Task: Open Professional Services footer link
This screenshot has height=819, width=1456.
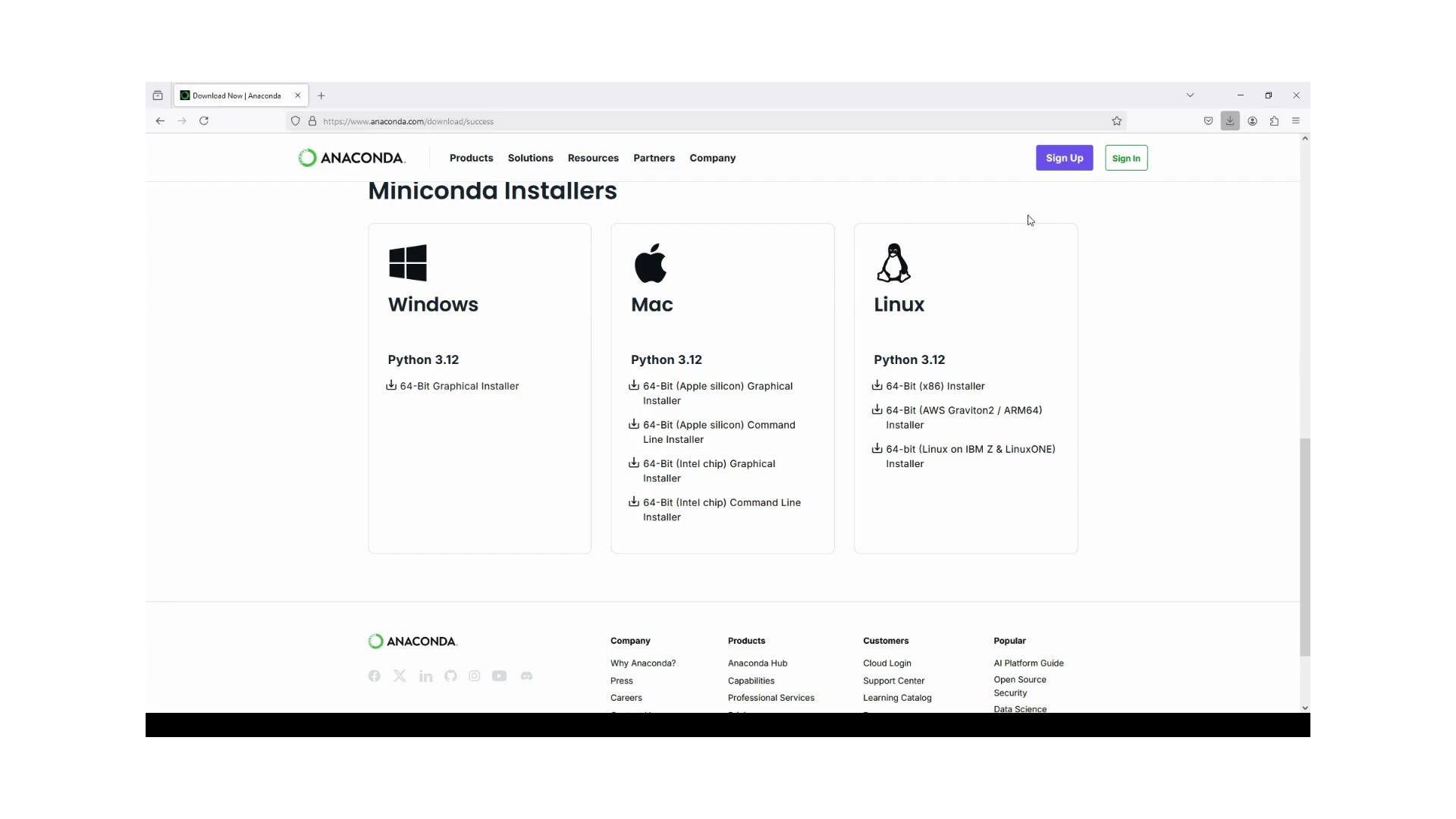Action: (771, 698)
